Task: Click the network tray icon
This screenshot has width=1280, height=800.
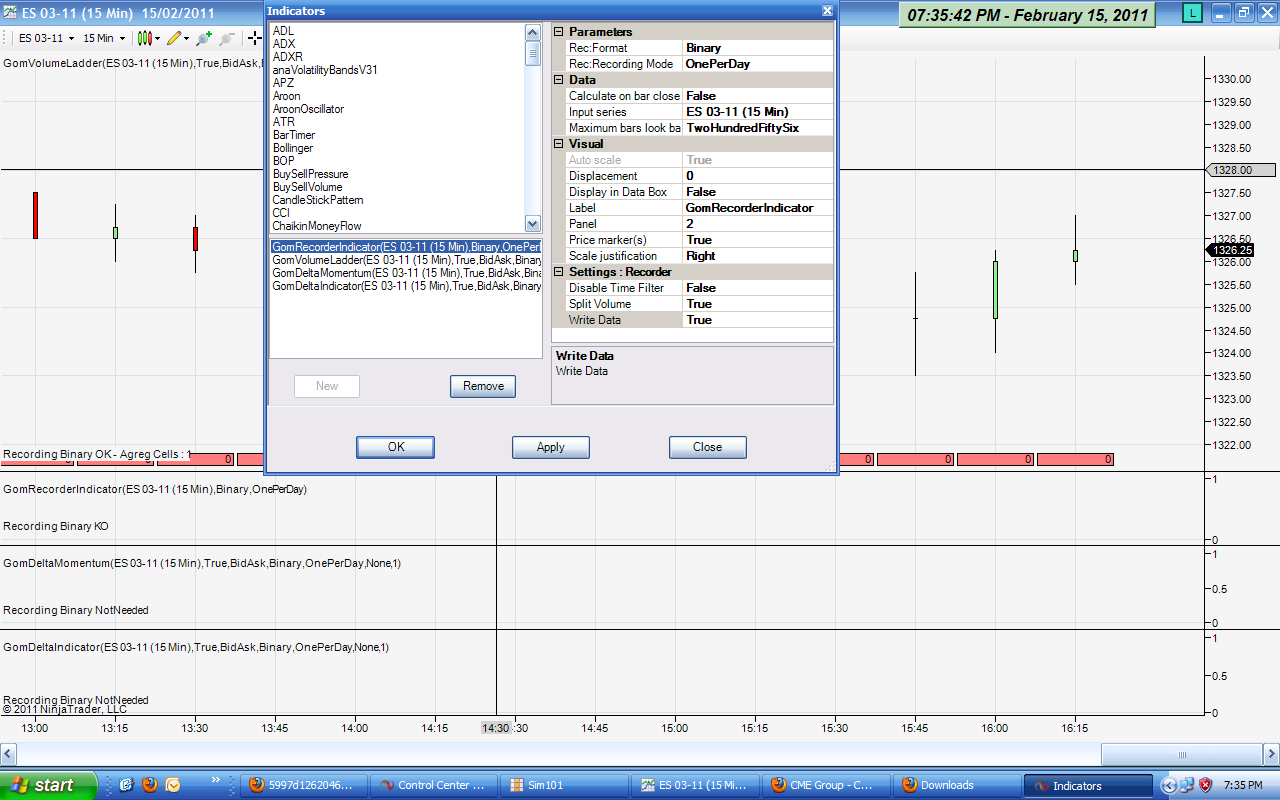Action: pyautogui.click(x=1186, y=785)
